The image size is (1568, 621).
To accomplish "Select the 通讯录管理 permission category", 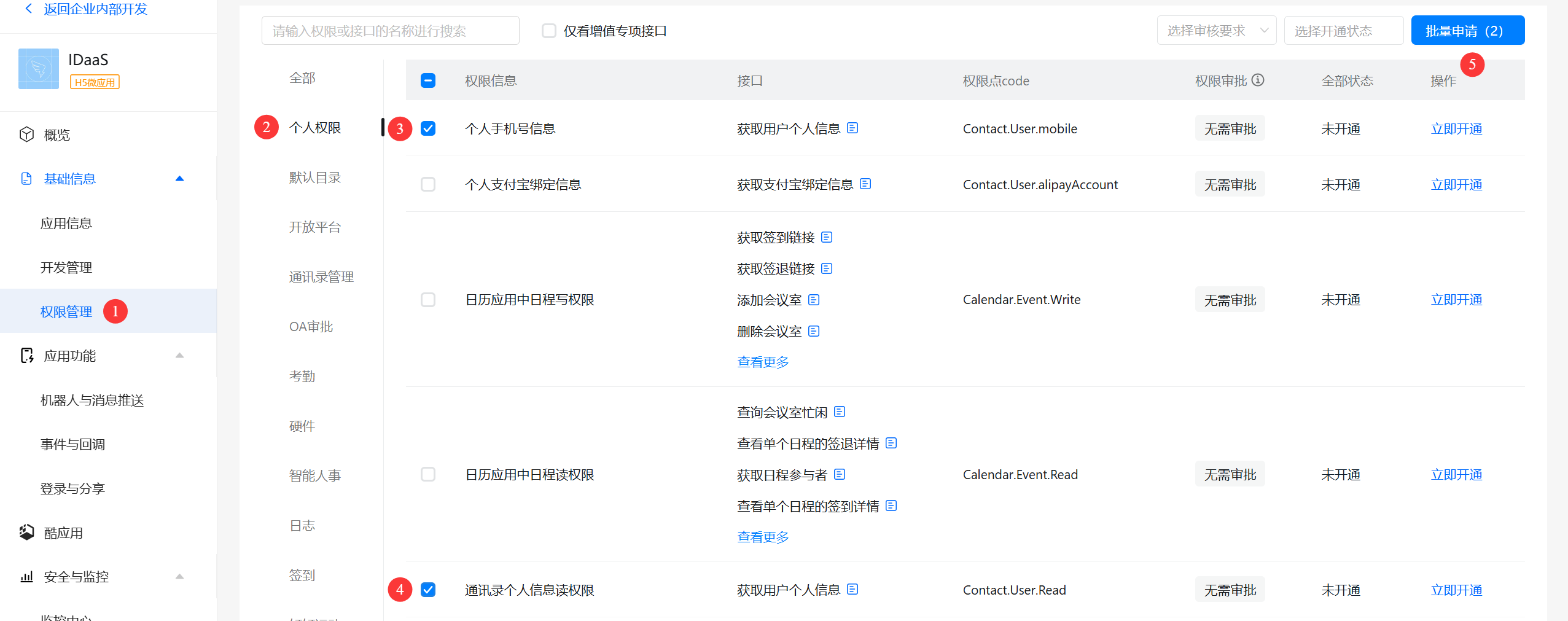I will point(321,277).
